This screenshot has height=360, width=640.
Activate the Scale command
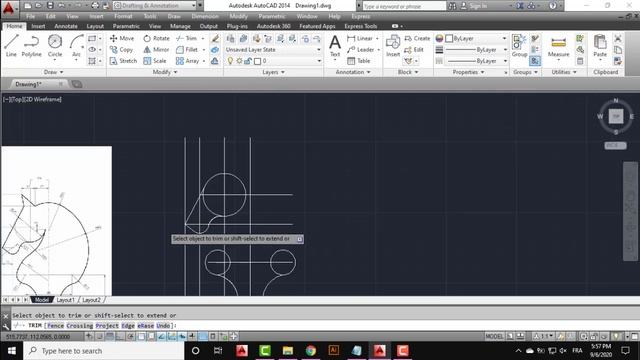coord(155,61)
